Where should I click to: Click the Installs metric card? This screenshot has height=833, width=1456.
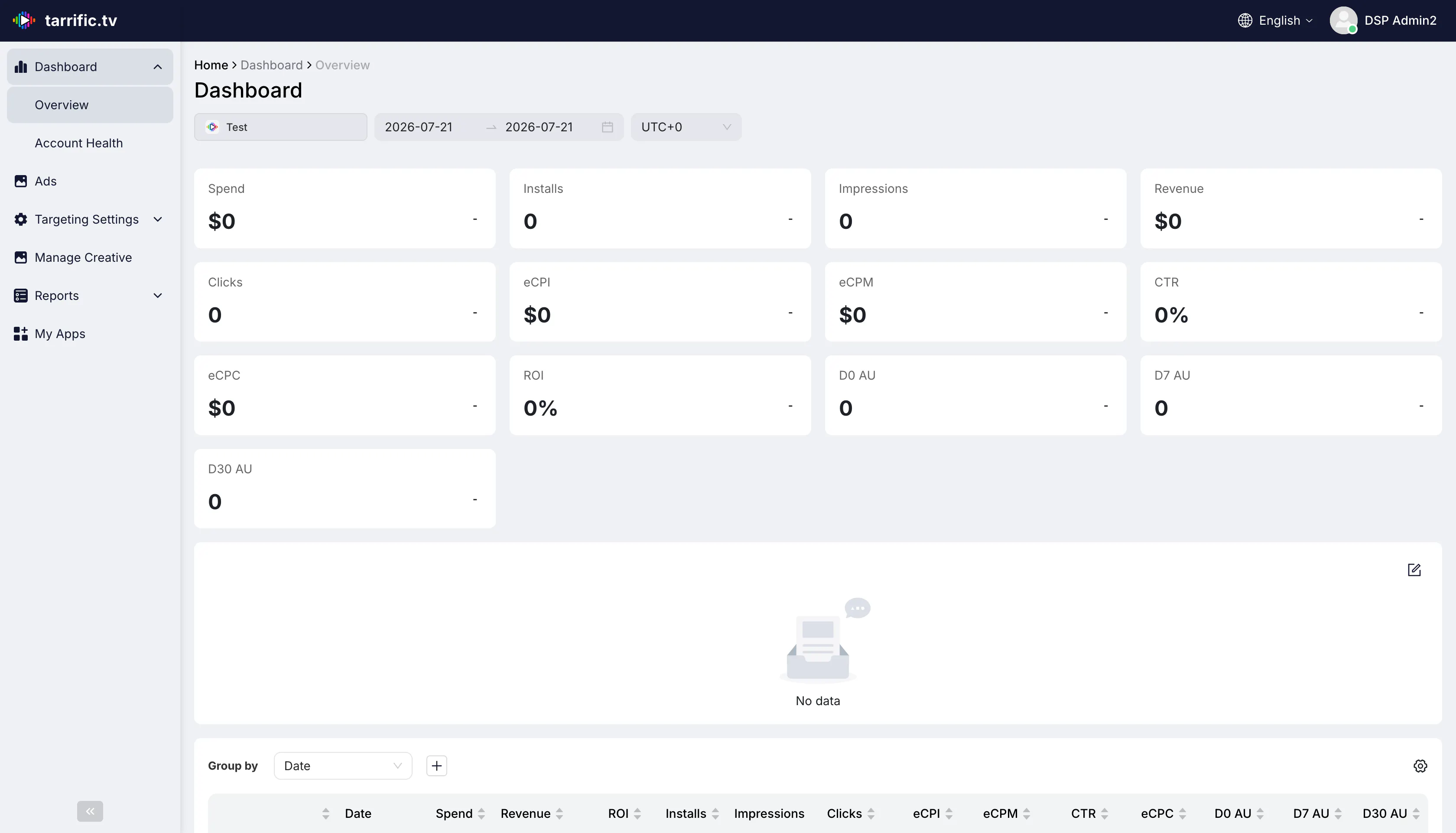660,208
